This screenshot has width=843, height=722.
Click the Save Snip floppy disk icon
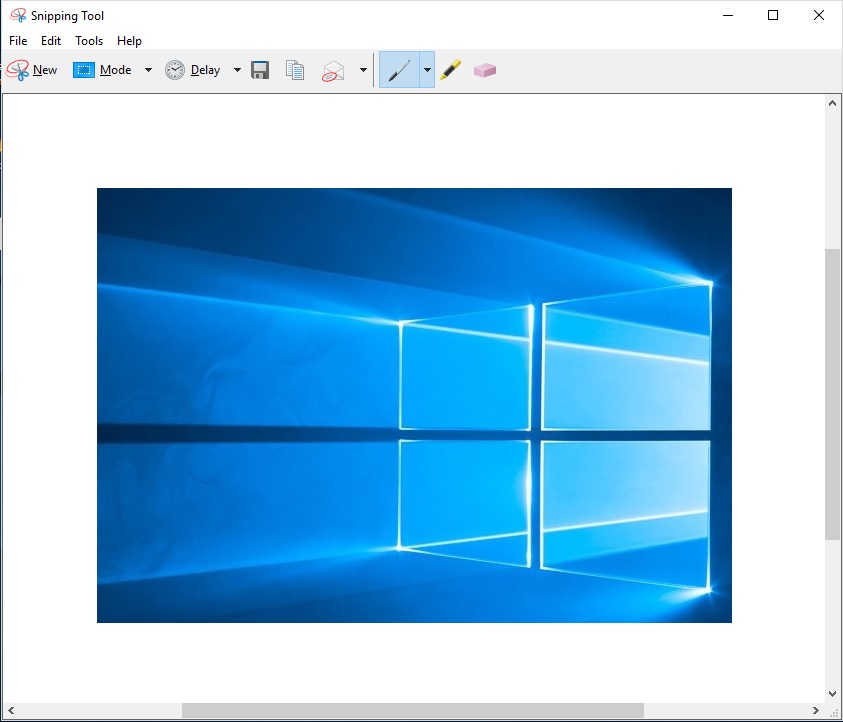(x=260, y=70)
